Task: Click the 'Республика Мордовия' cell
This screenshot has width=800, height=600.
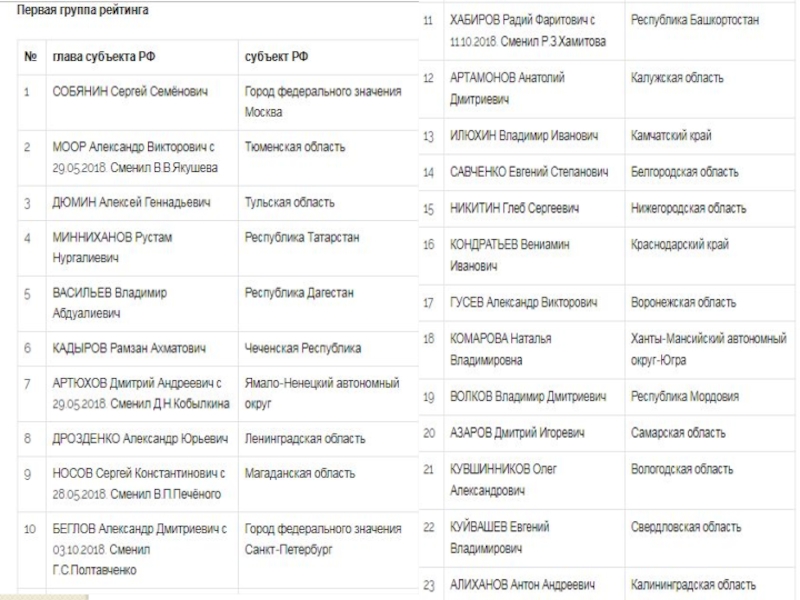Action: click(685, 396)
